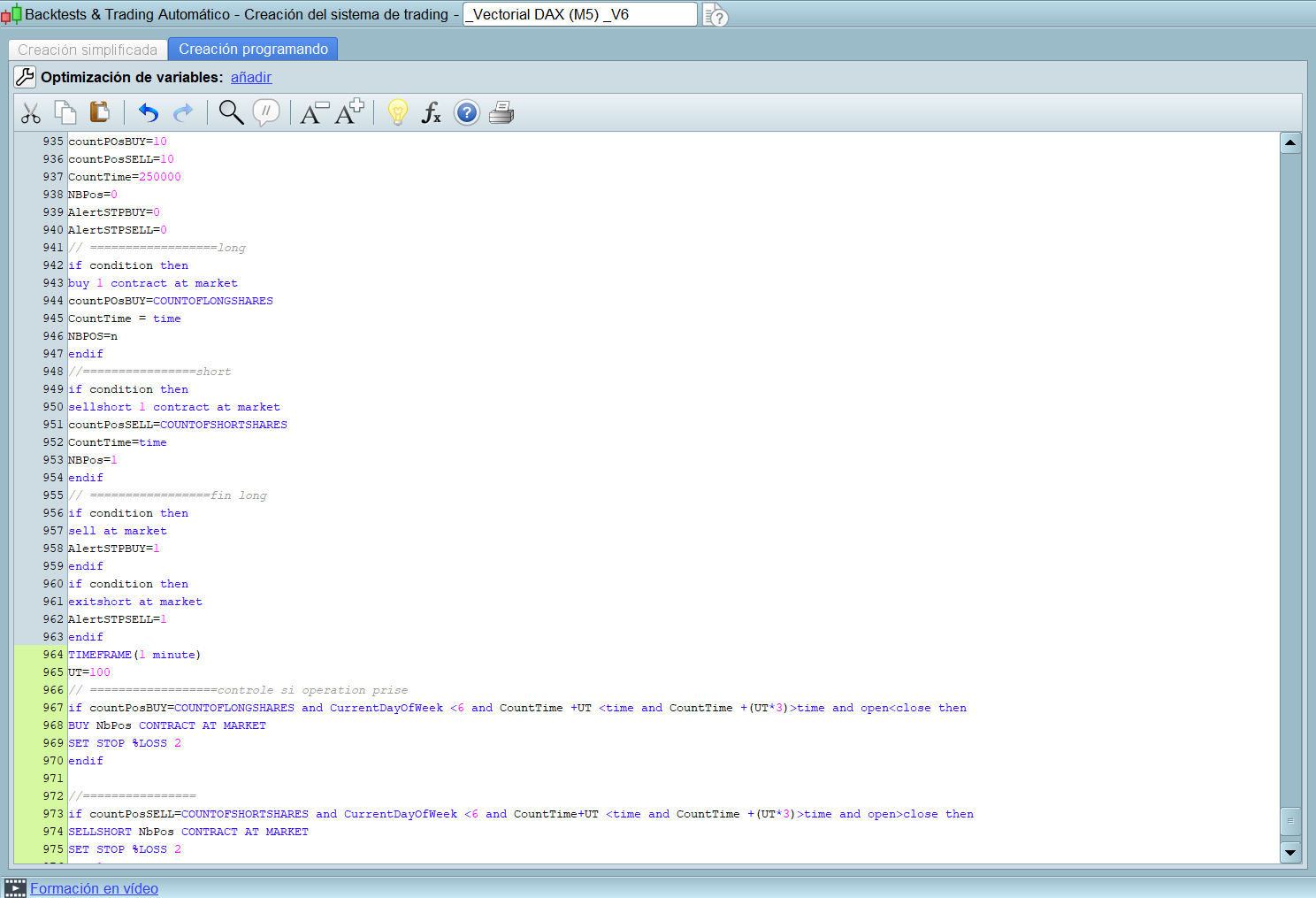The image size is (1316, 898).
Task: Open the search magnifier tool
Action: (232, 112)
